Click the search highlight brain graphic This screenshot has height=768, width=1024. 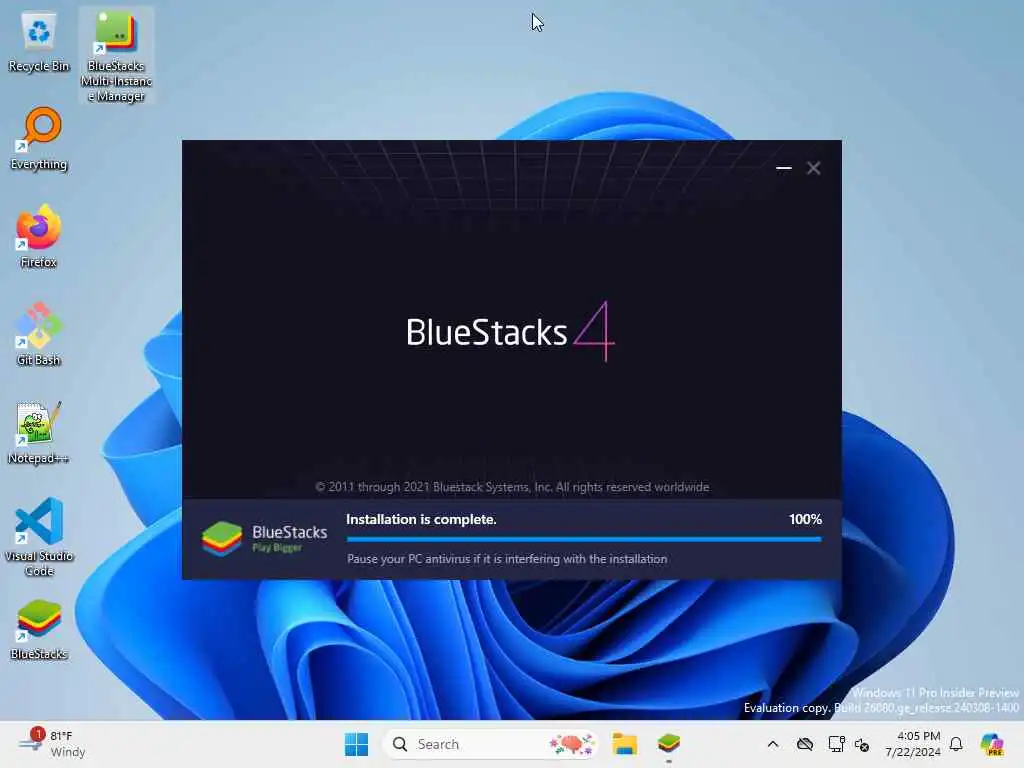(572, 744)
